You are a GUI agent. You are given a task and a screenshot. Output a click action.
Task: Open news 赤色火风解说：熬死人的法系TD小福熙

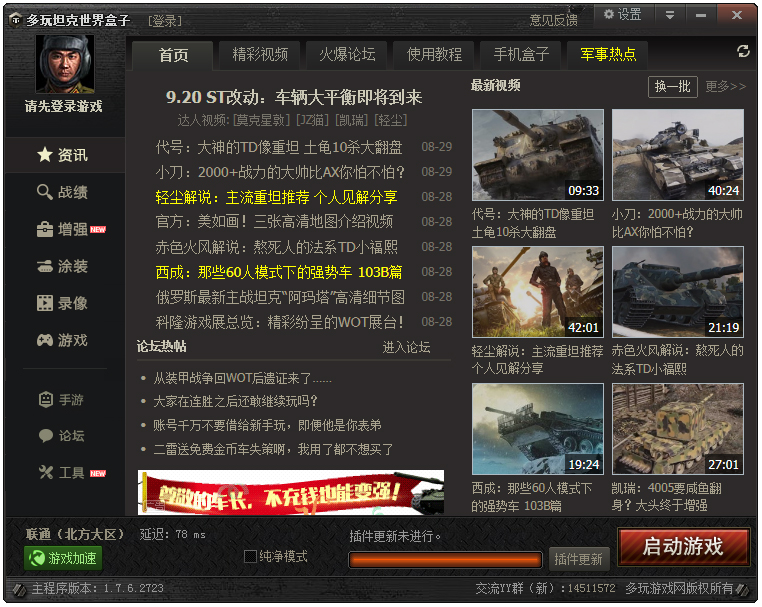point(277,247)
